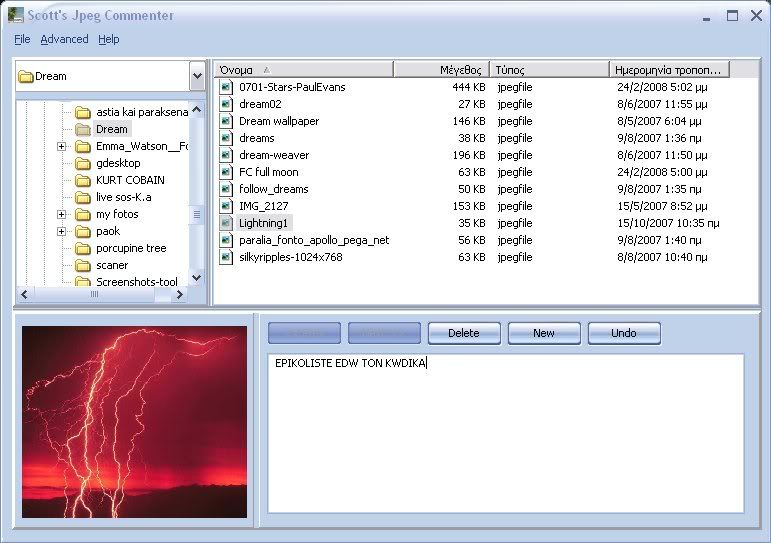Image resolution: width=771 pixels, height=543 pixels.
Task: Click the gdesktop folder icon
Action: [83, 163]
